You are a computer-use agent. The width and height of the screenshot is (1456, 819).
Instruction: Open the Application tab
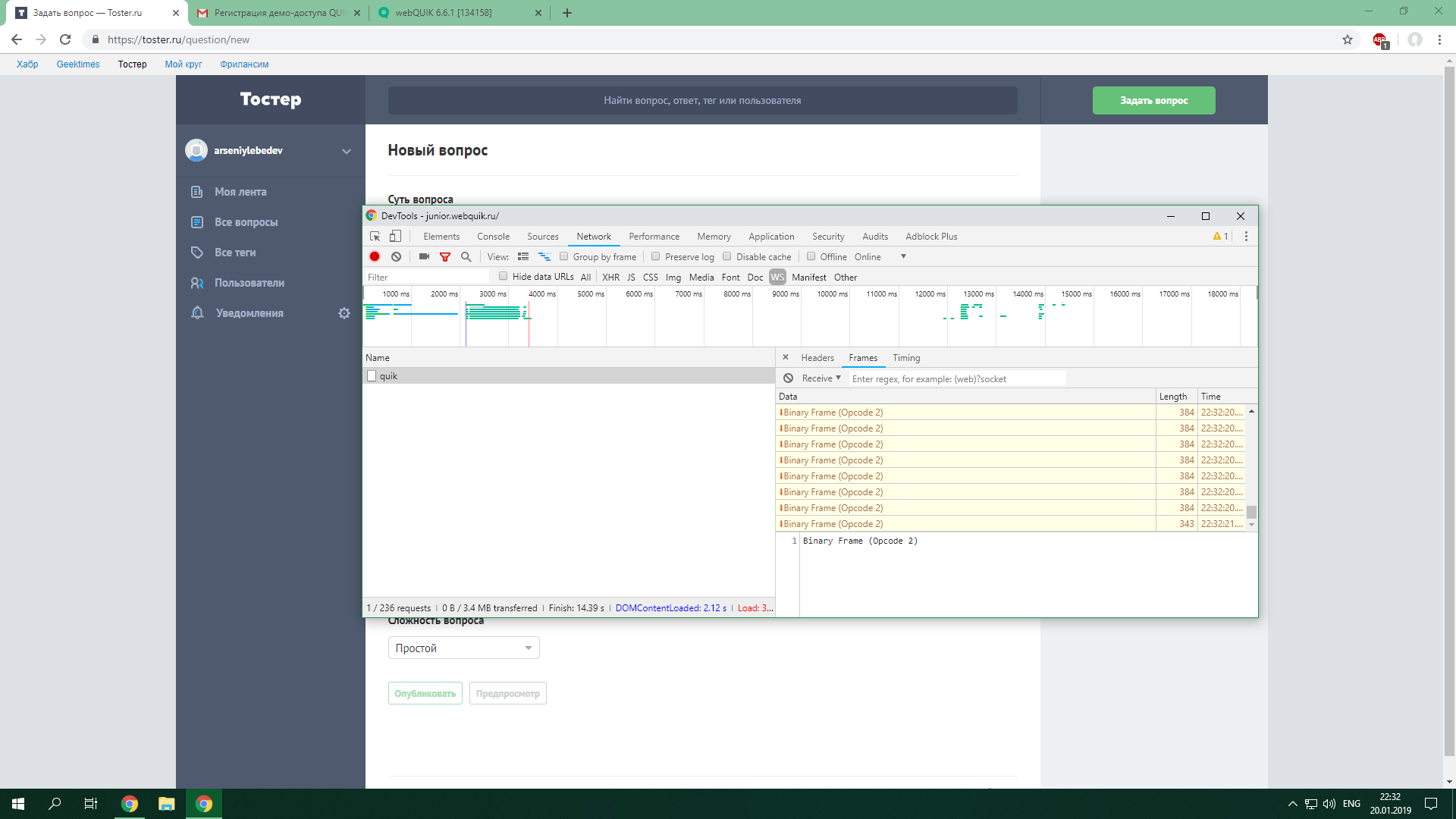771,237
